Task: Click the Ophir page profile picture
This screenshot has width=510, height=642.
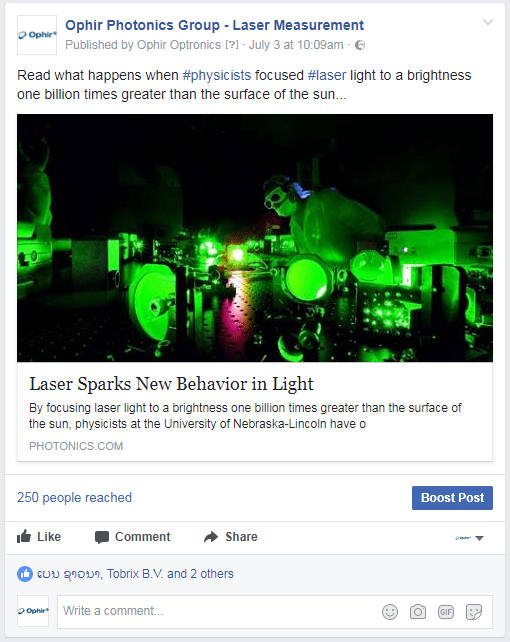Action: 37,35
